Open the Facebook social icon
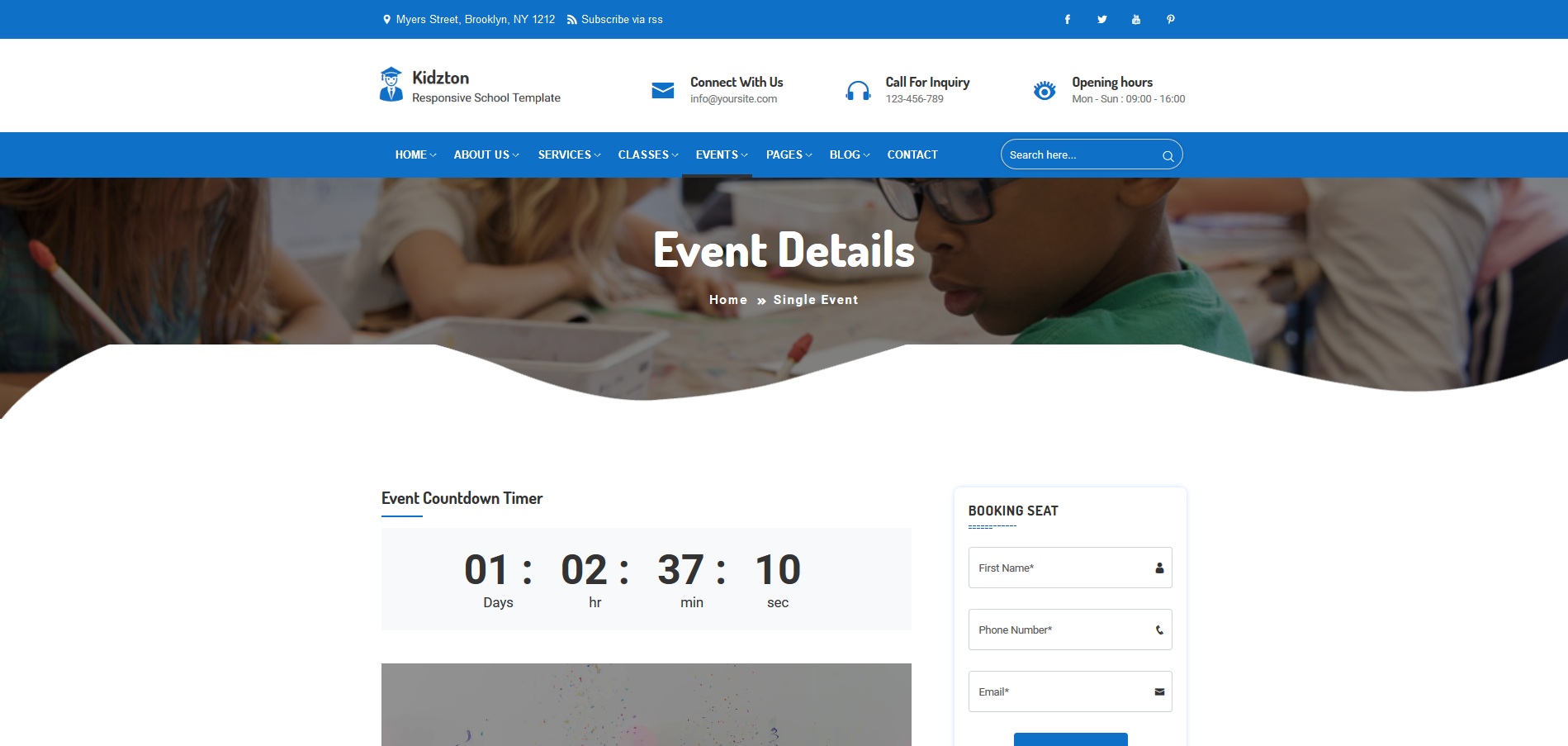Viewport: 1568px width, 746px height. pyautogui.click(x=1068, y=19)
